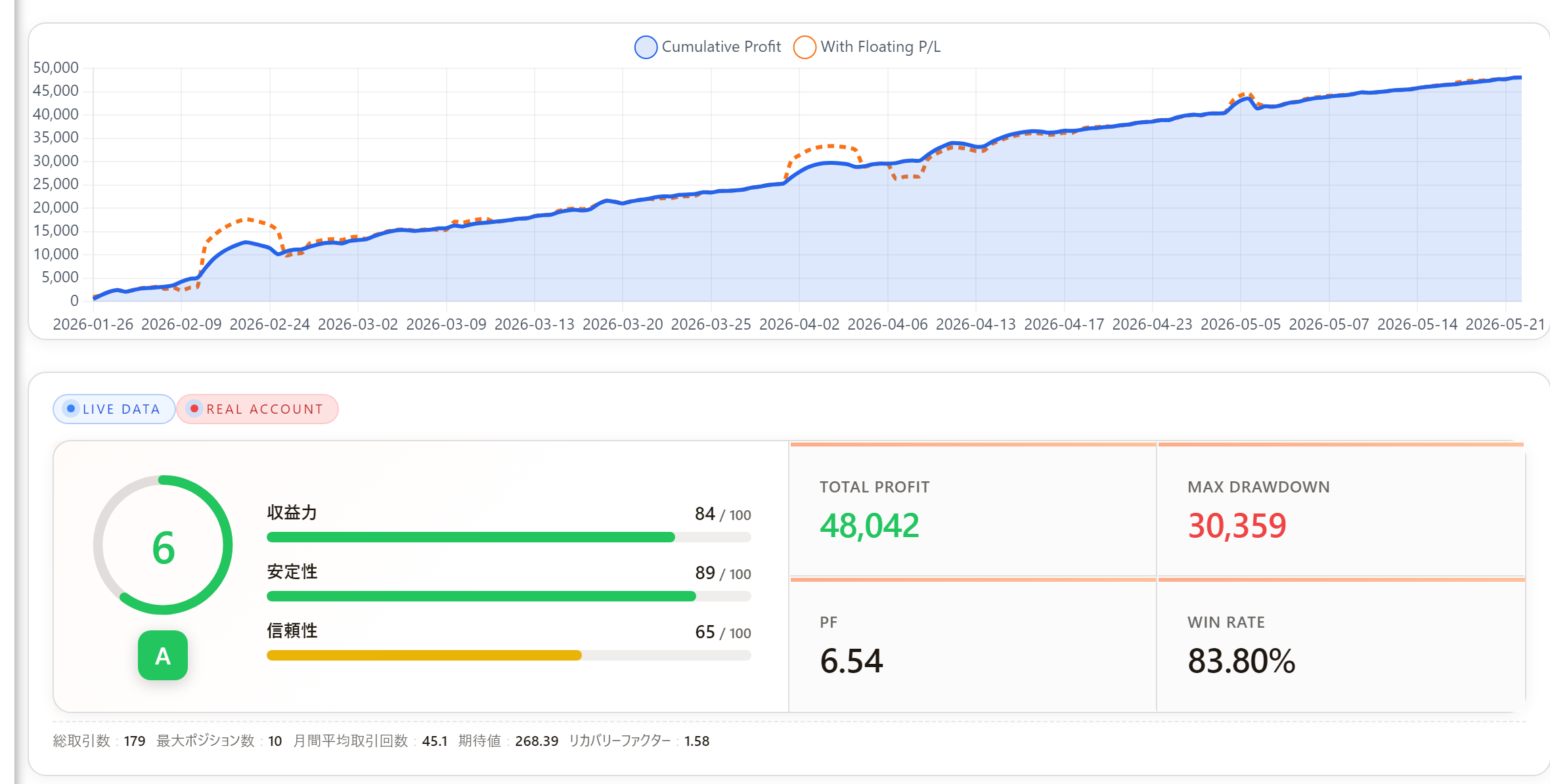The height and width of the screenshot is (784, 1550).
Task: Click the WIN RATE value 83.80%
Action: [x=1241, y=661]
